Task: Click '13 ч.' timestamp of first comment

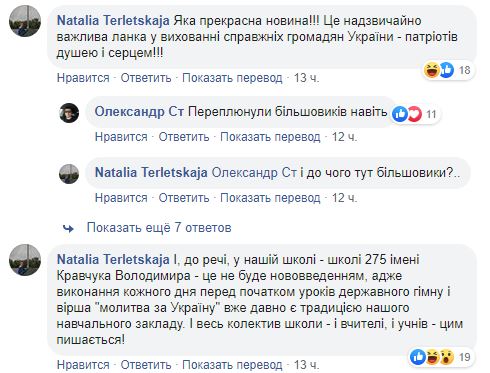Action: 306,78
